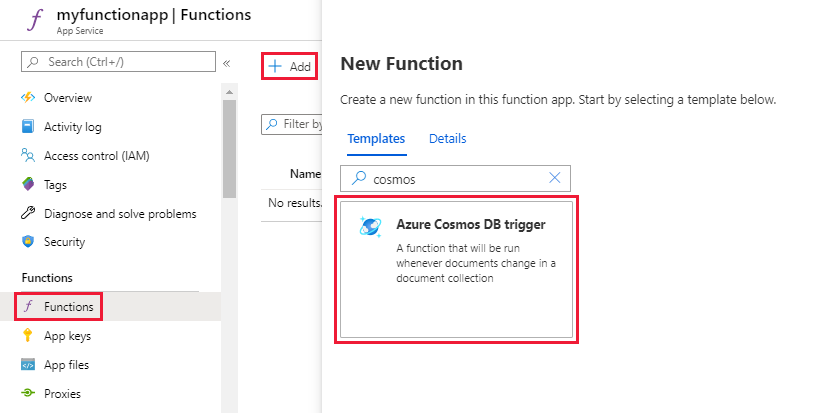Open the Functions menu item
The height and width of the screenshot is (413, 815).
coord(68,306)
